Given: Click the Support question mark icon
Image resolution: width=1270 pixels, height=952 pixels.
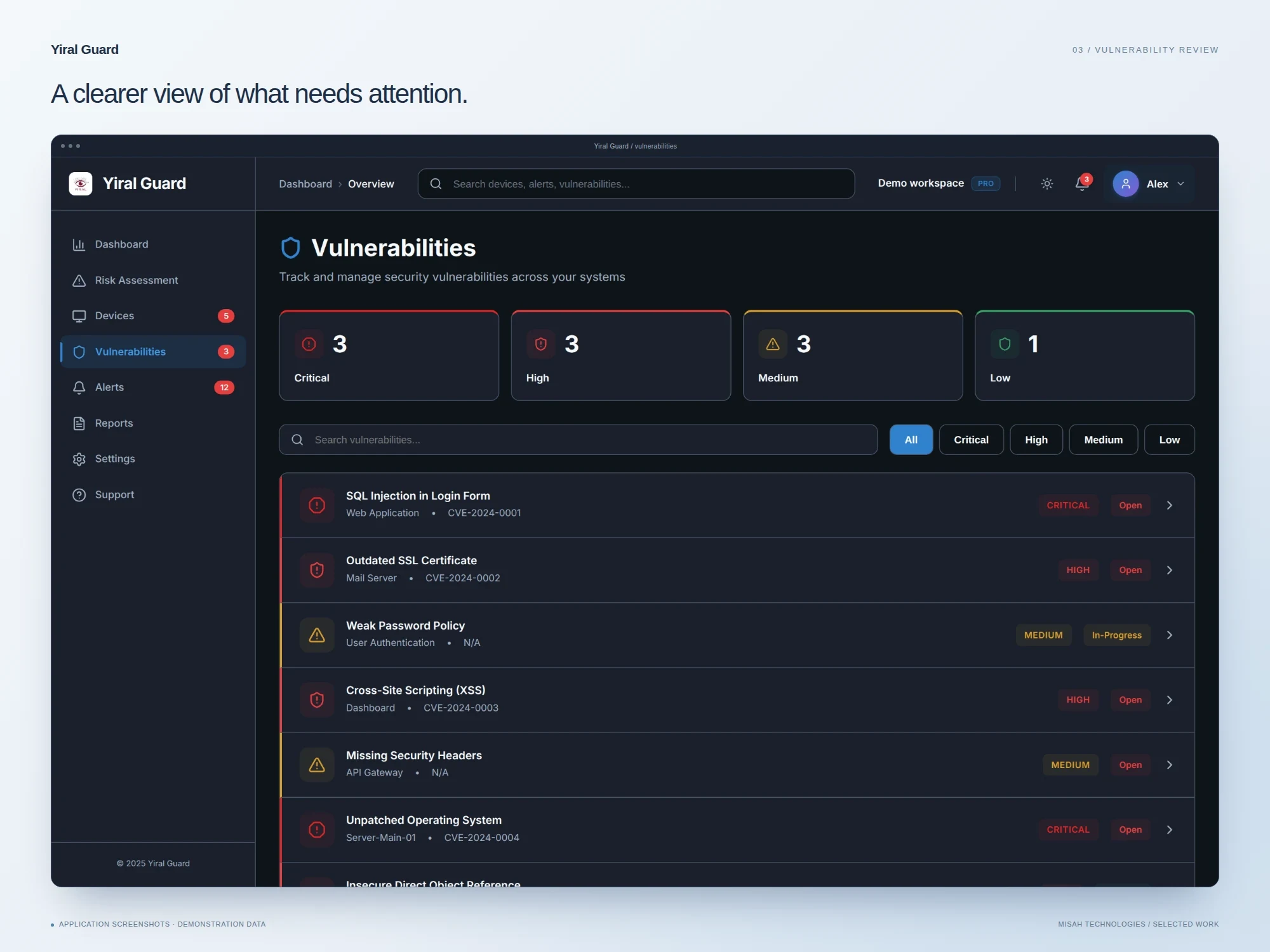Looking at the screenshot, I should point(79,494).
